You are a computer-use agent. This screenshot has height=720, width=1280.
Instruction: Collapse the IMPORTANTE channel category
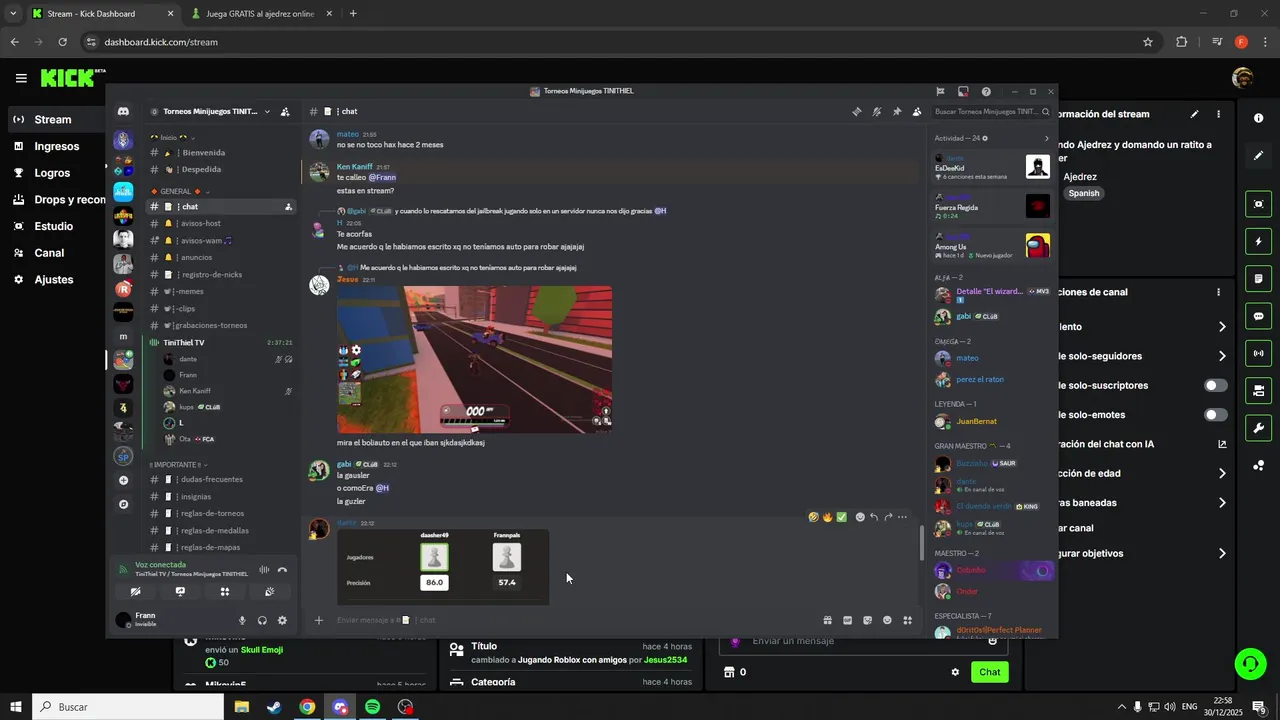[x=178, y=465]
